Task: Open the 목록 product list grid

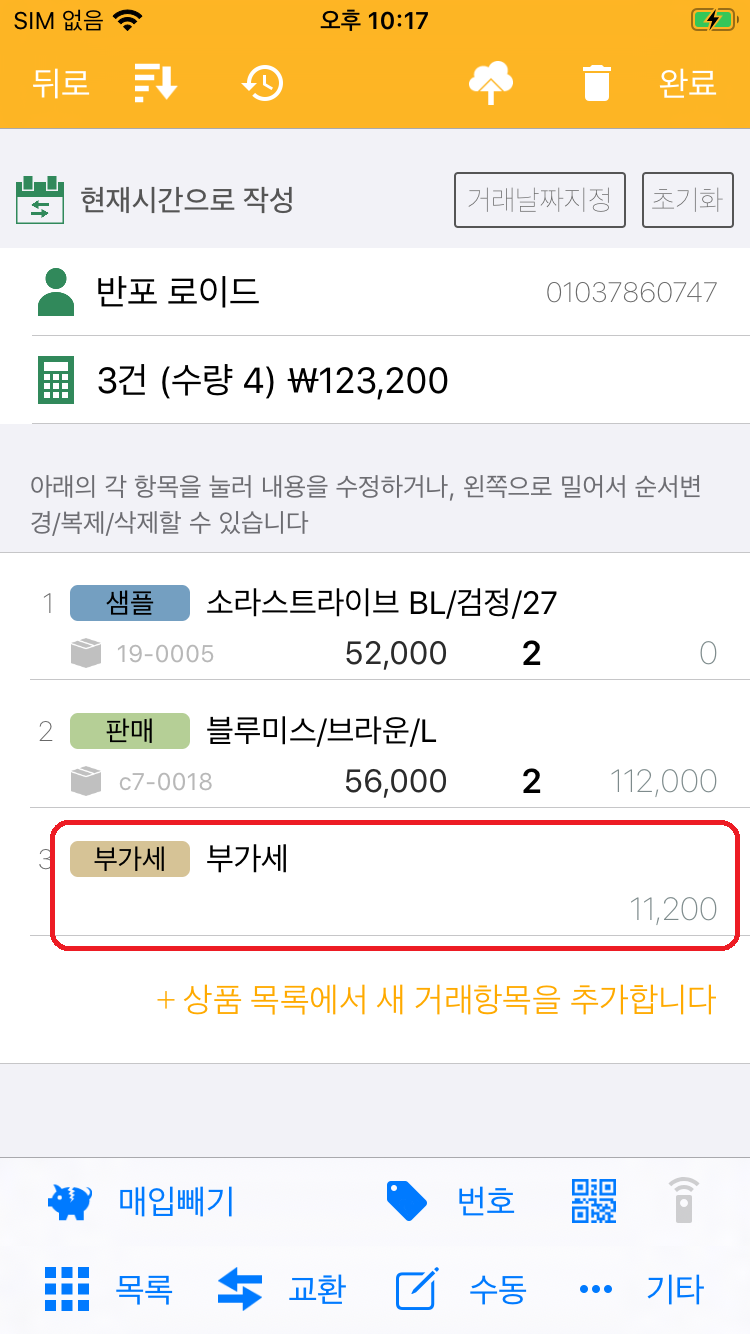Action: coord(68,1289)
